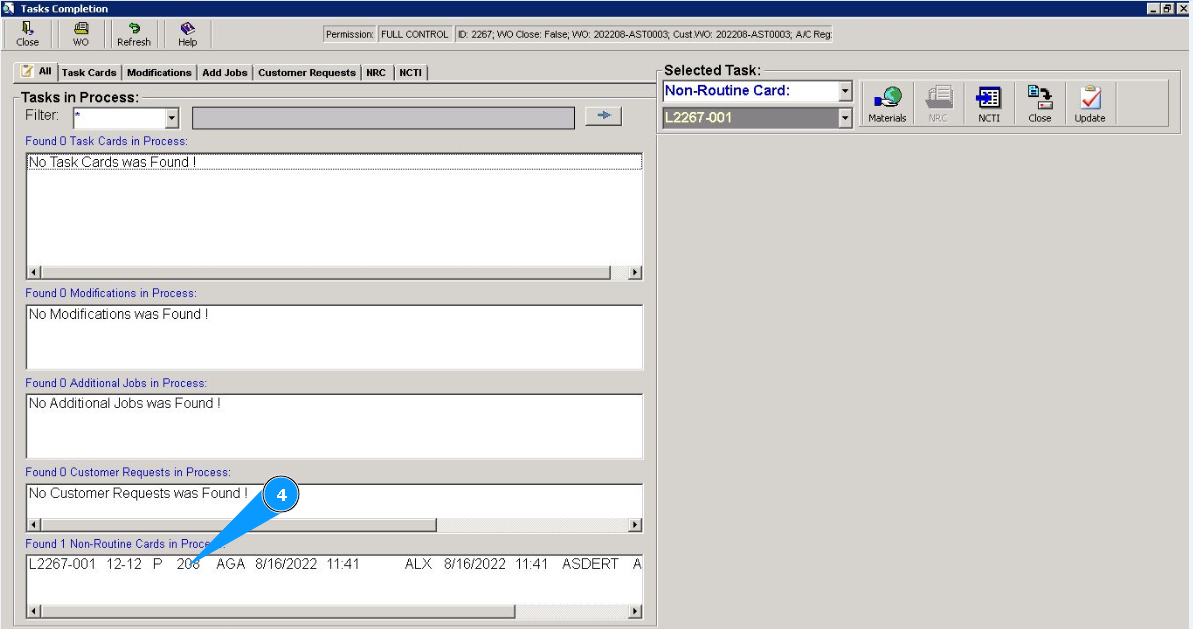Image resolution: width=1193 pixels, height=631 pixels.
Task: Click the ALX value in card row
Action: click(418, 564)
